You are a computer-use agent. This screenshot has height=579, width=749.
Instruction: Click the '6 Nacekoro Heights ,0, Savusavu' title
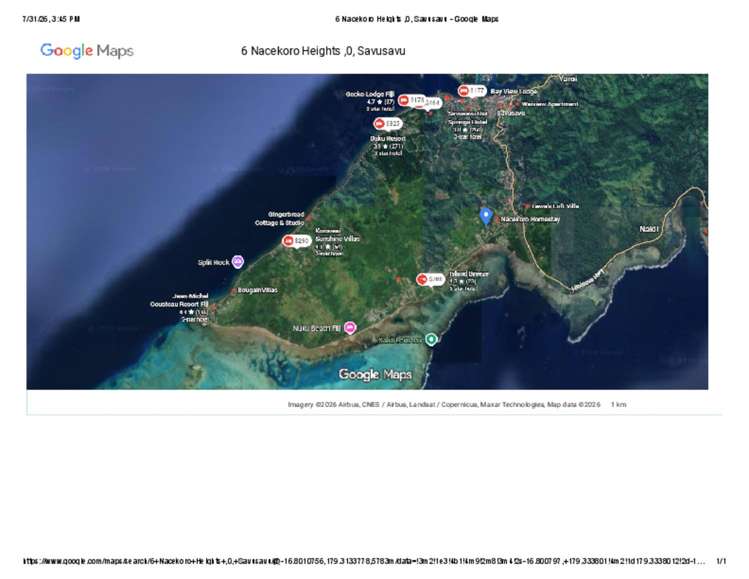pyautogui.click(x=323, y=51)
